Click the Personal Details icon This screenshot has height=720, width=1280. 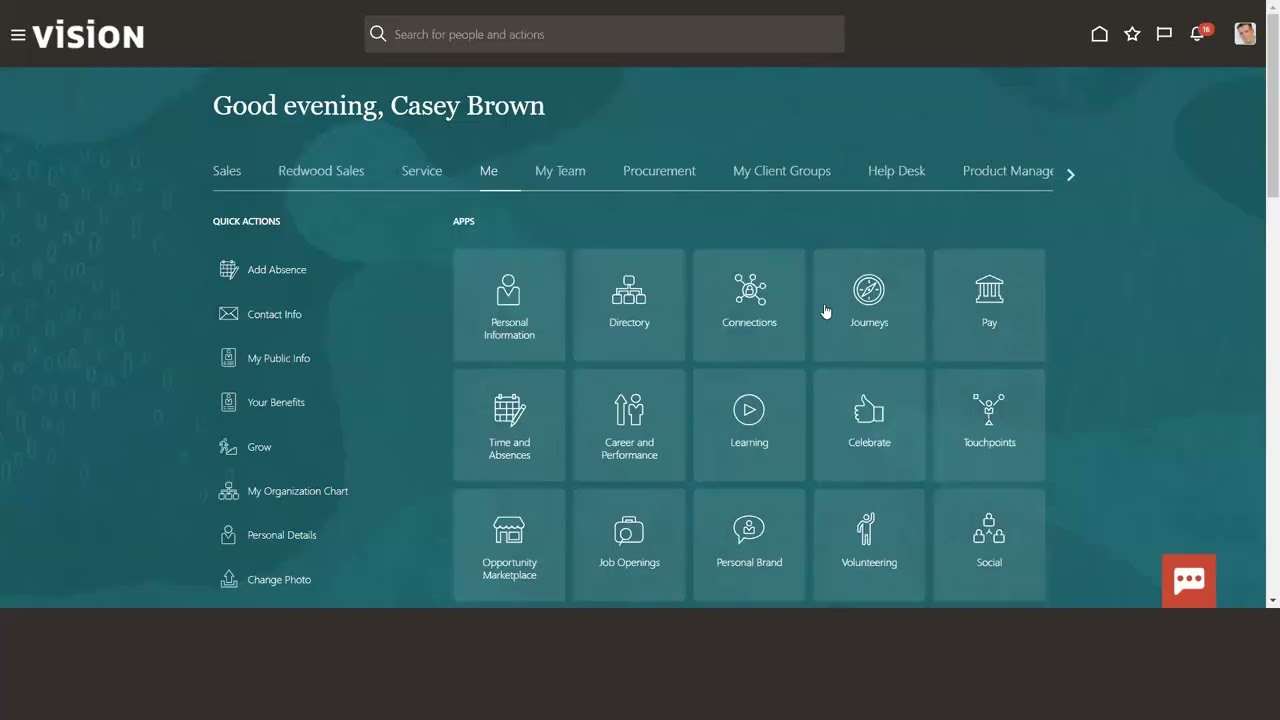228,535
